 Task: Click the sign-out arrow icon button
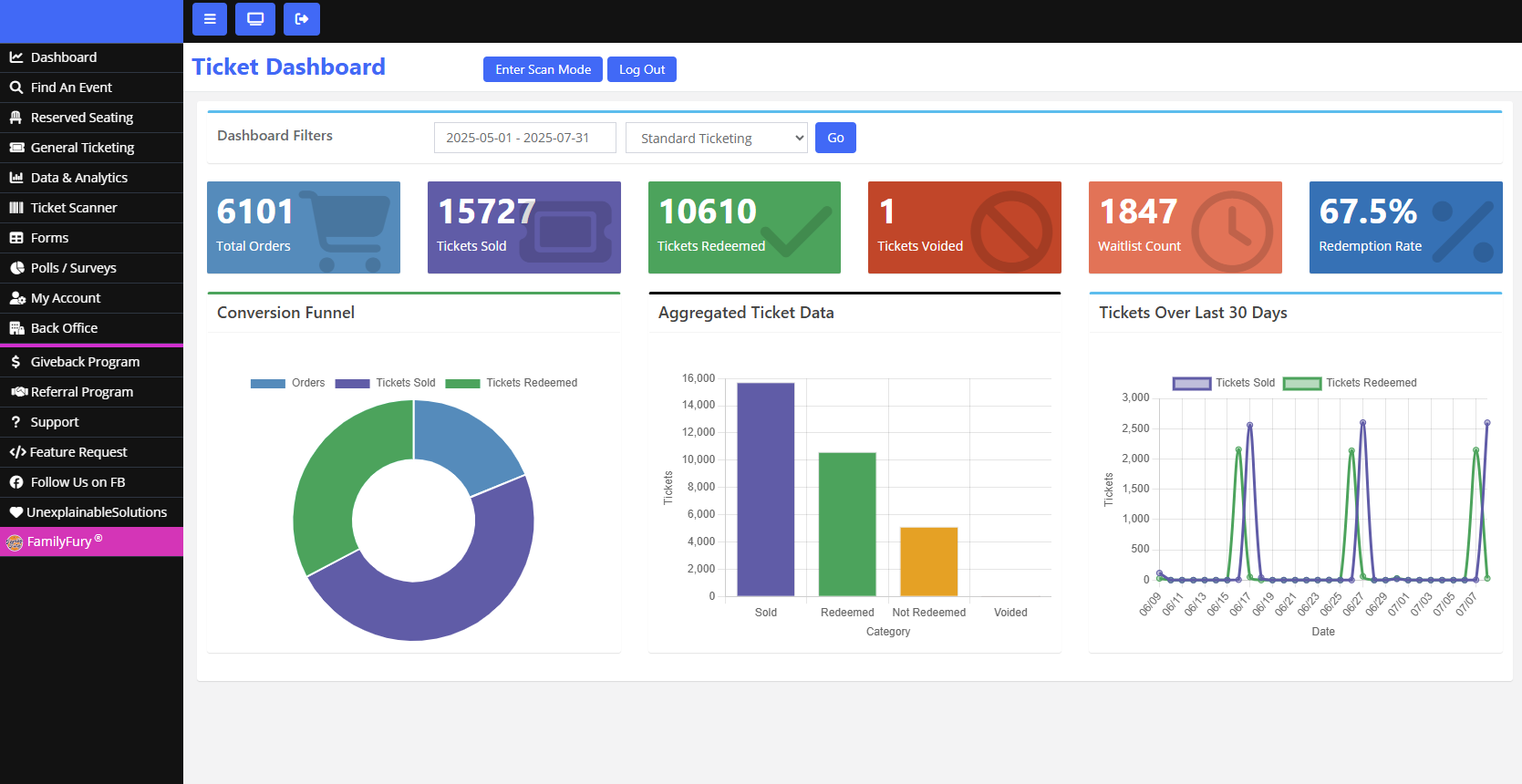tap(302, 19)
